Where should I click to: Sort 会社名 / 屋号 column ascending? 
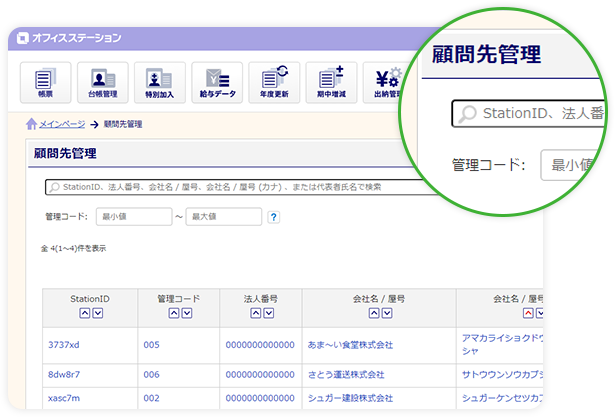coord(374,313)
